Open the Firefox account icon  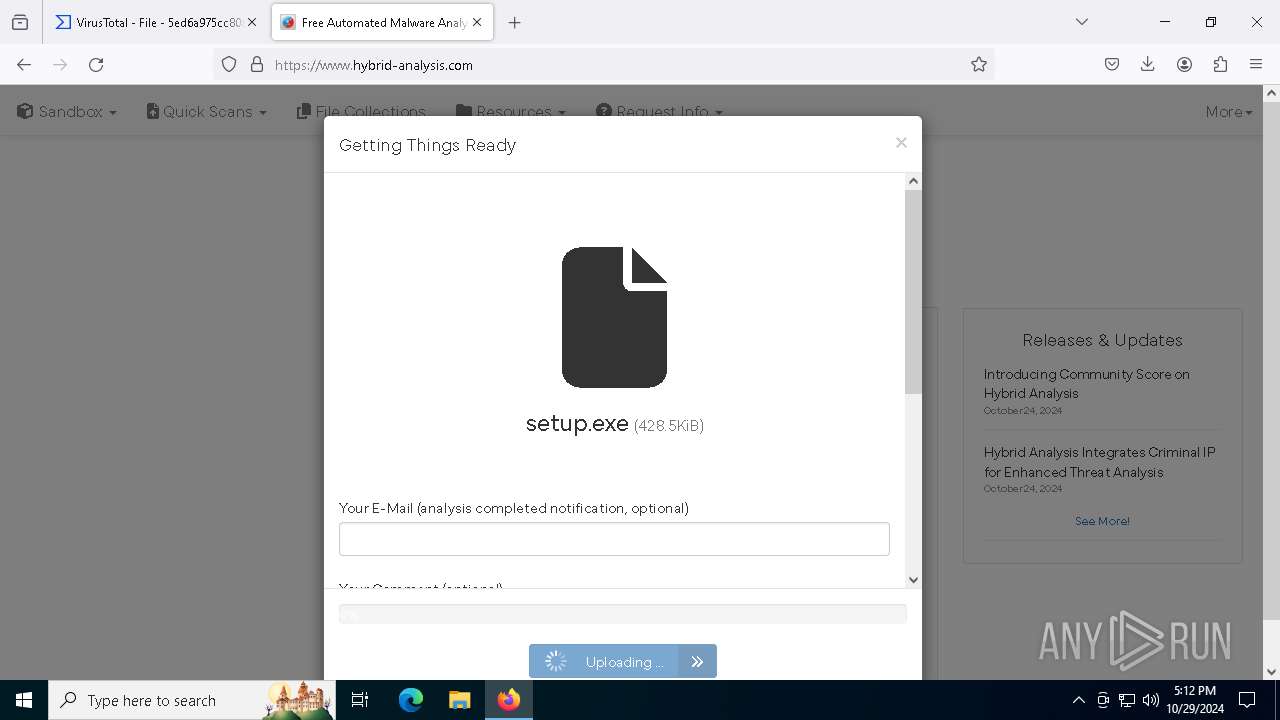coord(1184,64)
